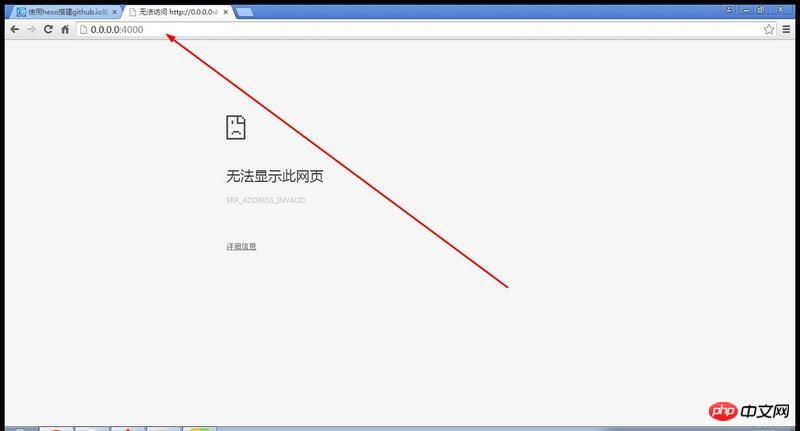Minimize the browser window
800x431 pixels.
(746, 10)
